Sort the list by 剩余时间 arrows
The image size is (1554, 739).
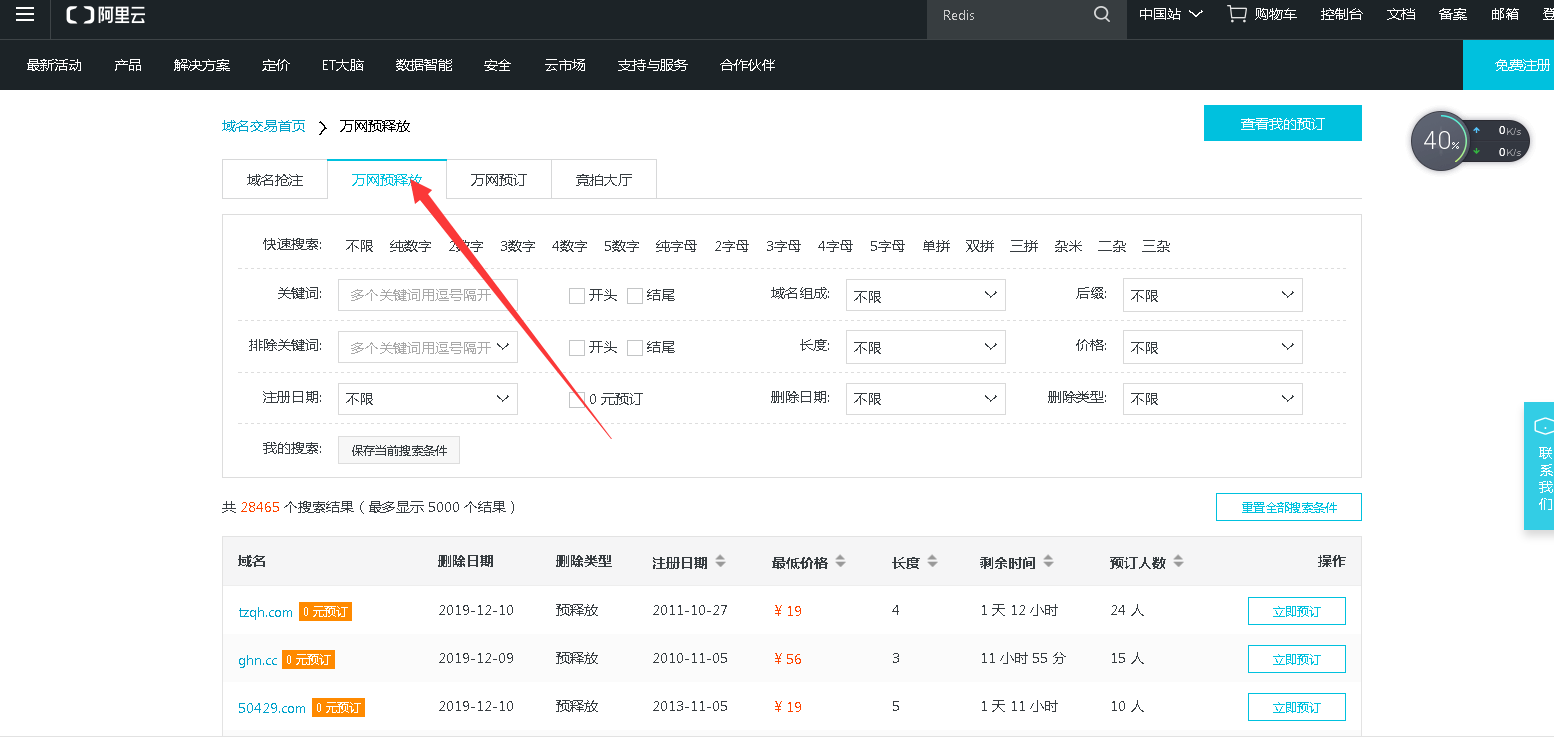[x=1047, y=561]
